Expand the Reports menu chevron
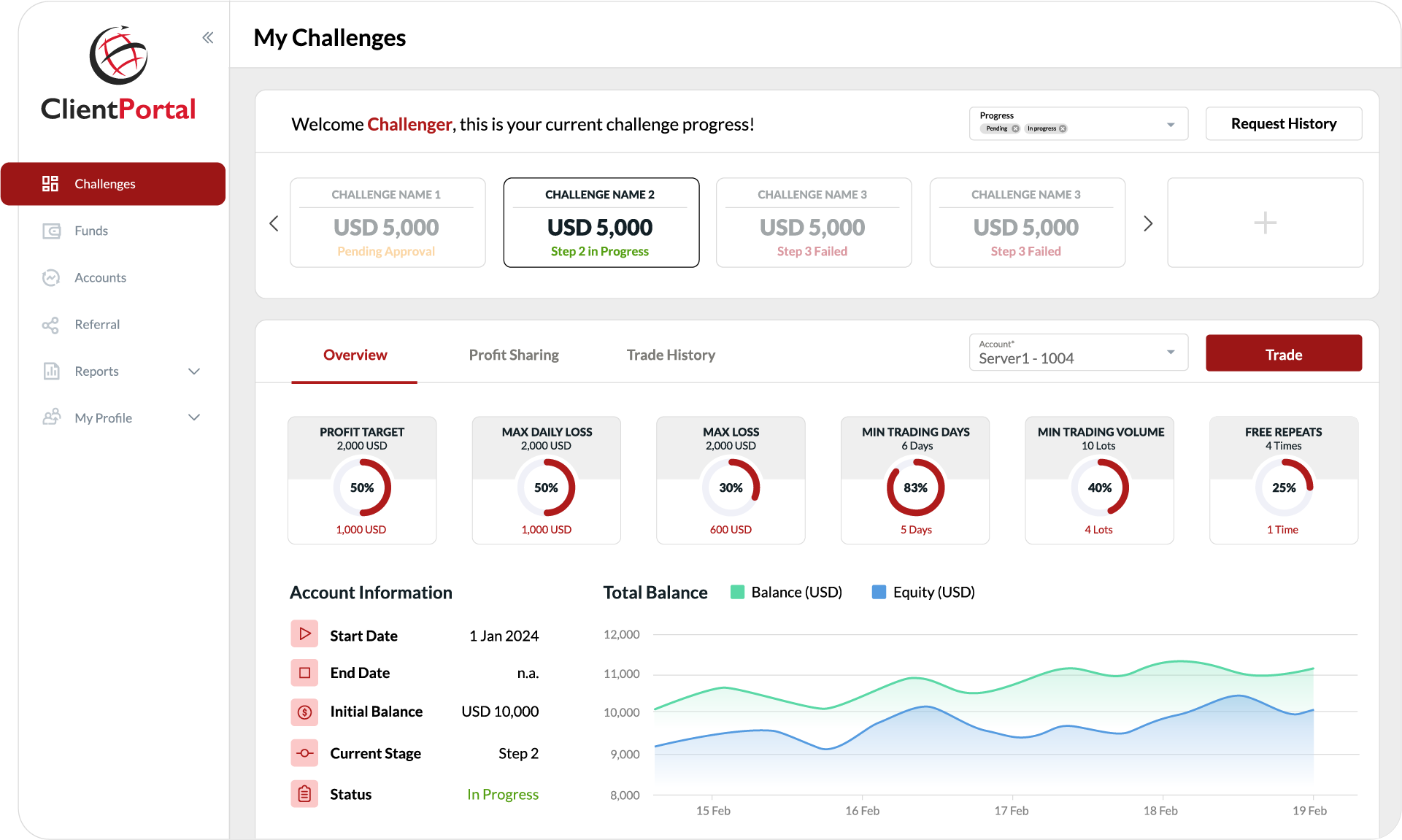Viewport: 1402px width, 840px height. (x=194, y=371)
